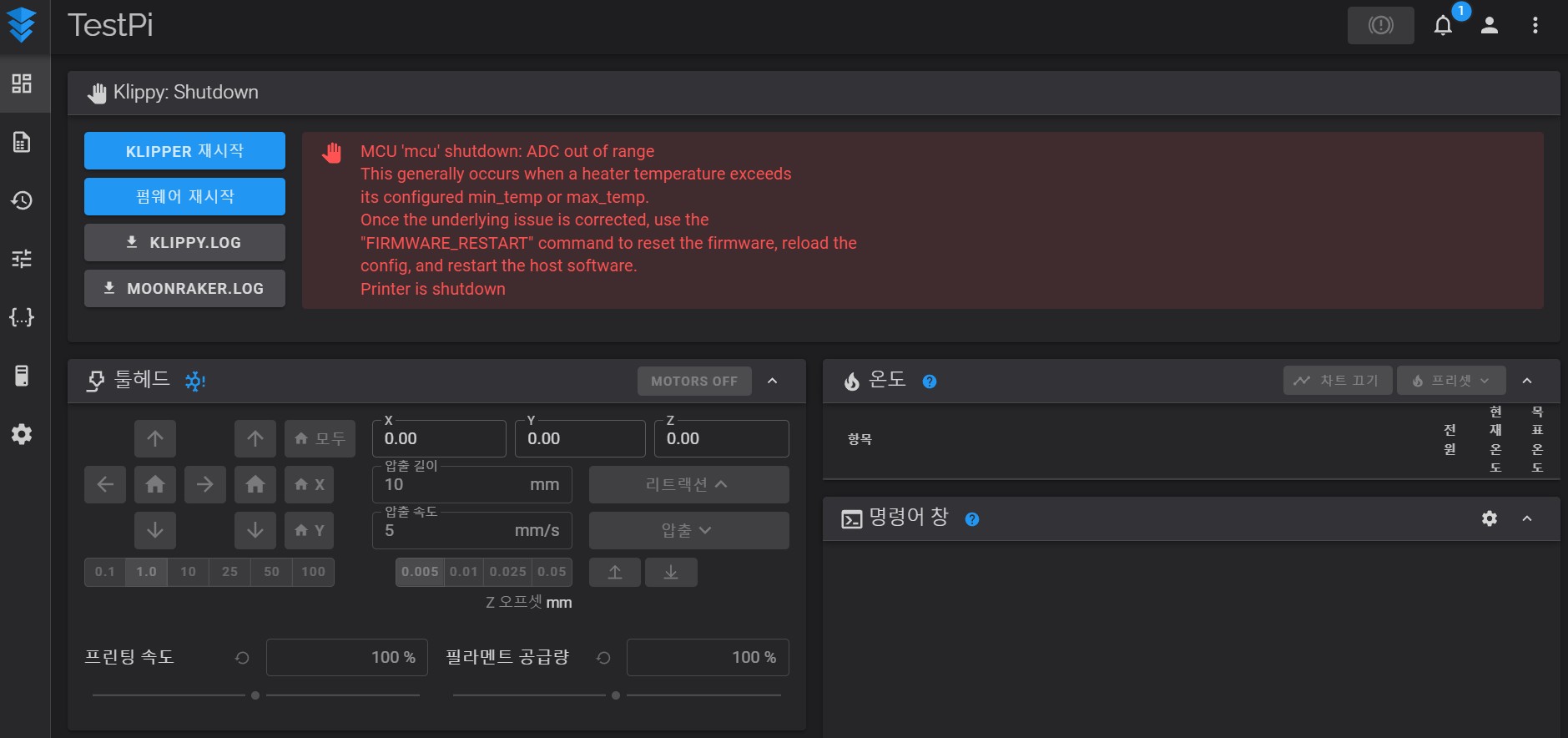Screen dimensions: 1568x738
Task: Select 1.0 move distance
Action: pyautogui.click(x=147, y=572)
